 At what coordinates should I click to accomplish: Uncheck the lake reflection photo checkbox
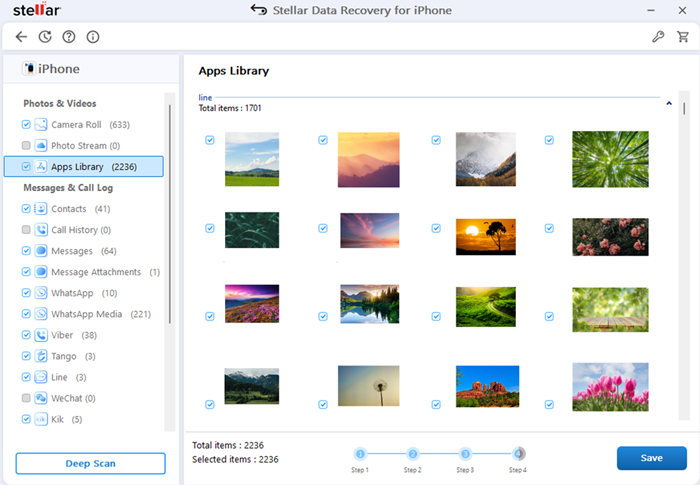click(323, 316)
